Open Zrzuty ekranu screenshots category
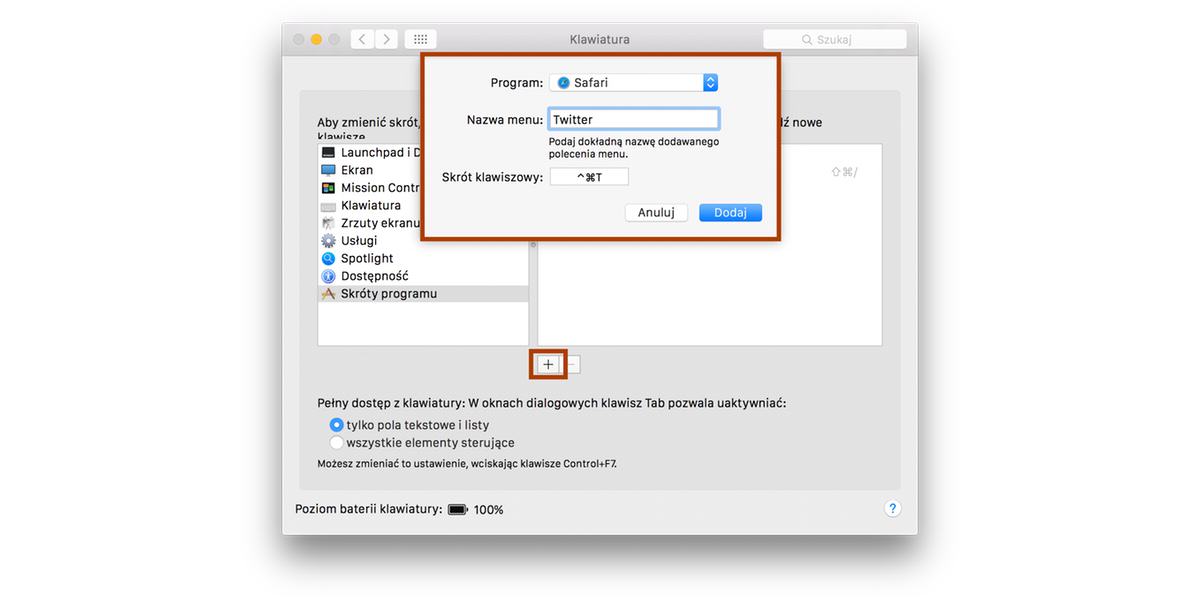Image resolution: width=1200 pixels, height=600 pixels. coord(370,223)
